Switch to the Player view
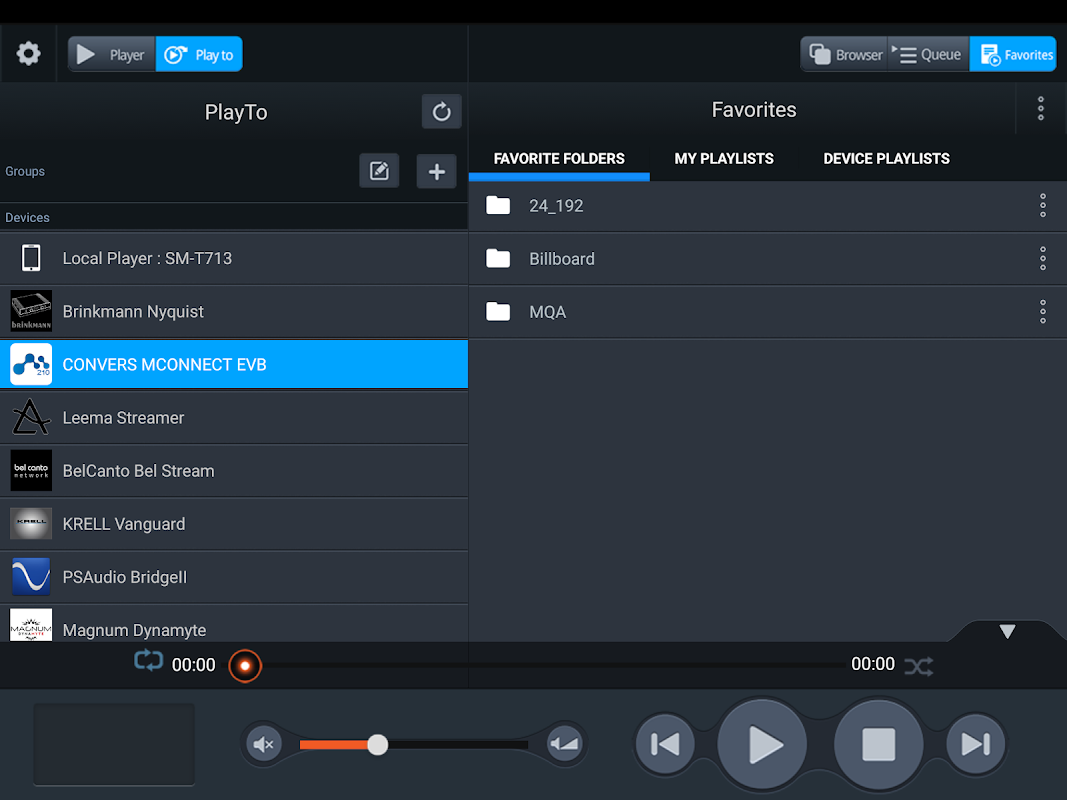The height and width of the screenshot is (800, 1067). pos(112,54)
